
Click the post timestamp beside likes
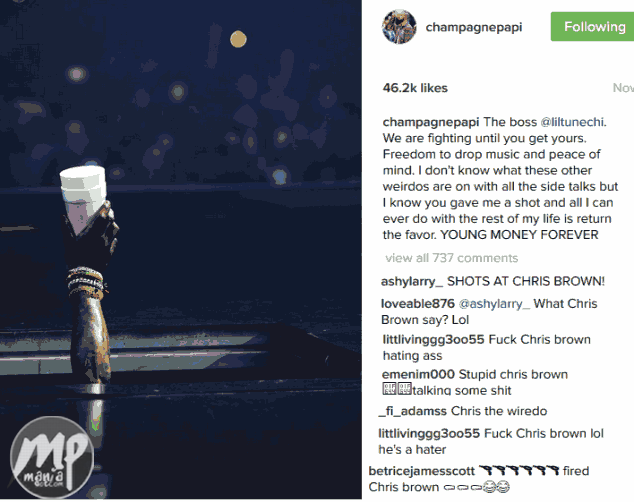623,88
